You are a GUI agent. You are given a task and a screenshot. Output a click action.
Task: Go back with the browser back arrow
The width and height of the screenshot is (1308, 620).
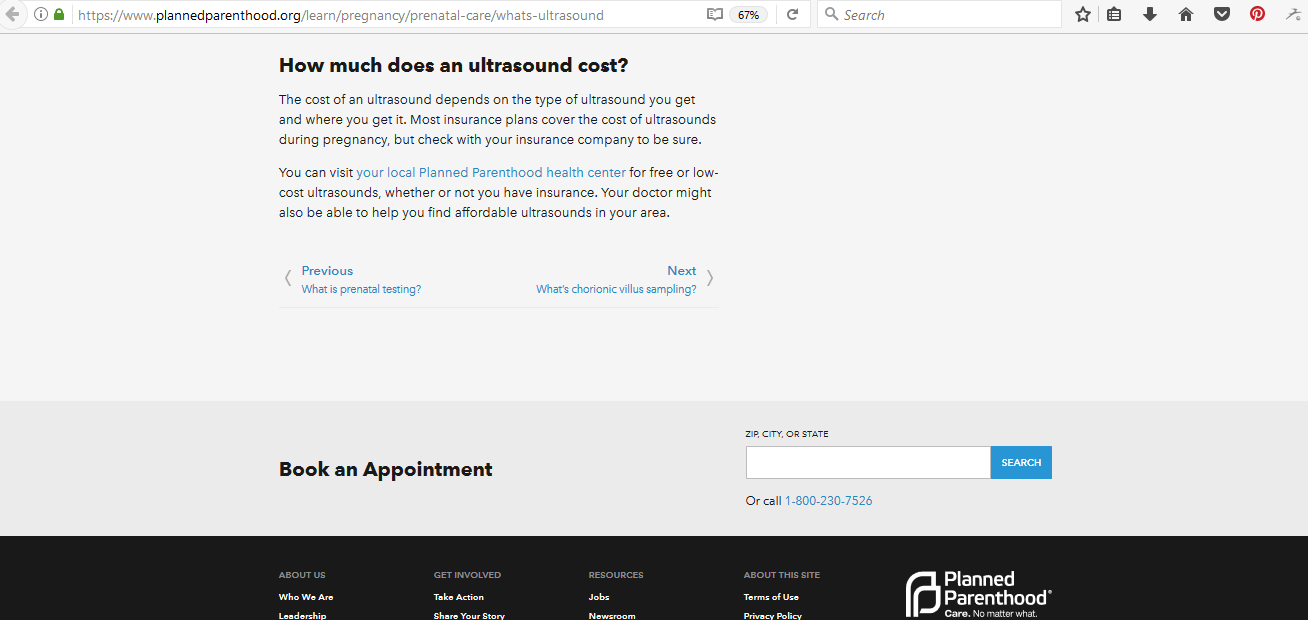click(11, 14)
